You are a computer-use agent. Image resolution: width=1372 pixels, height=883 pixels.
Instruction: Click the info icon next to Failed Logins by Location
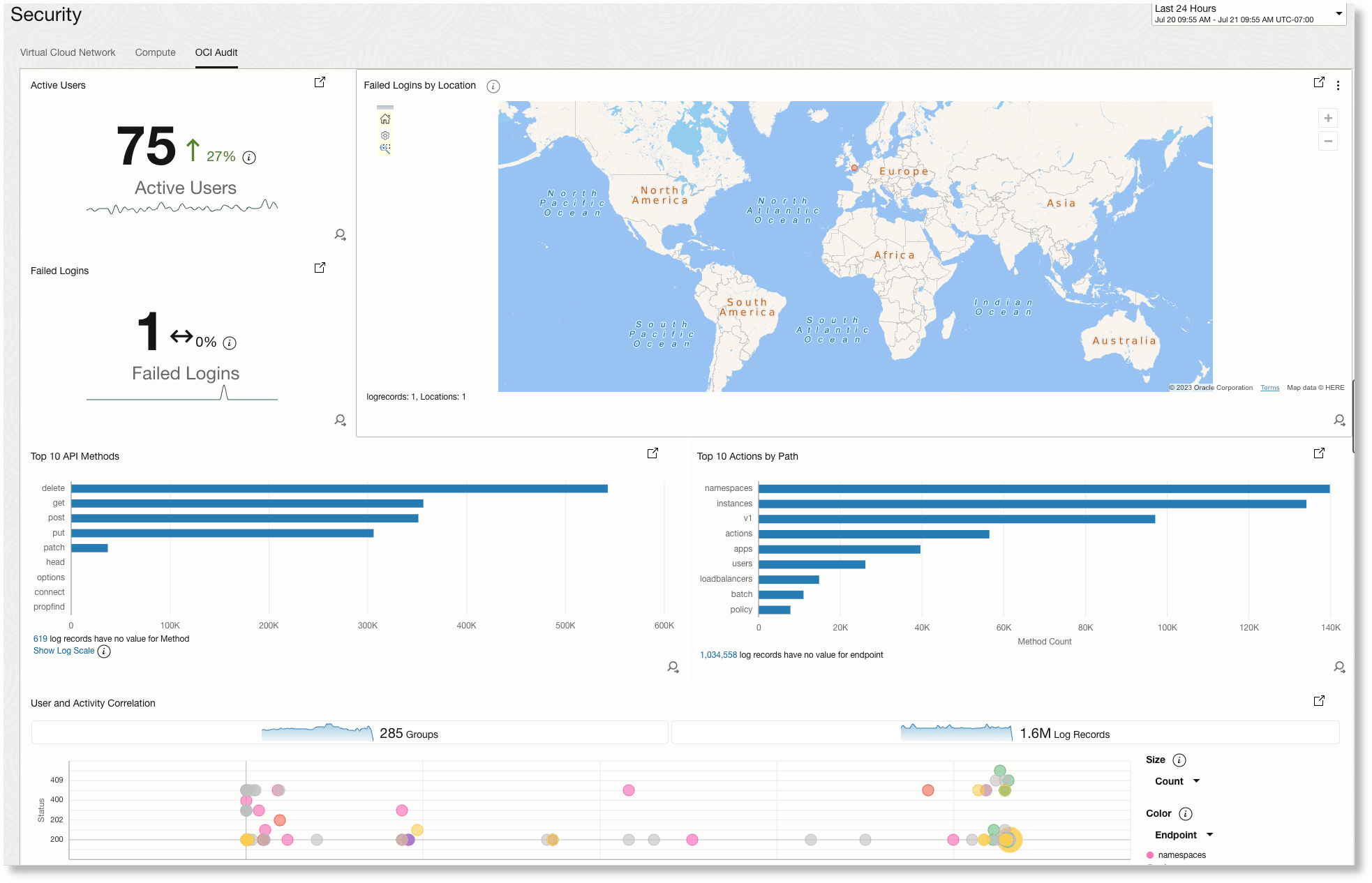493,86
